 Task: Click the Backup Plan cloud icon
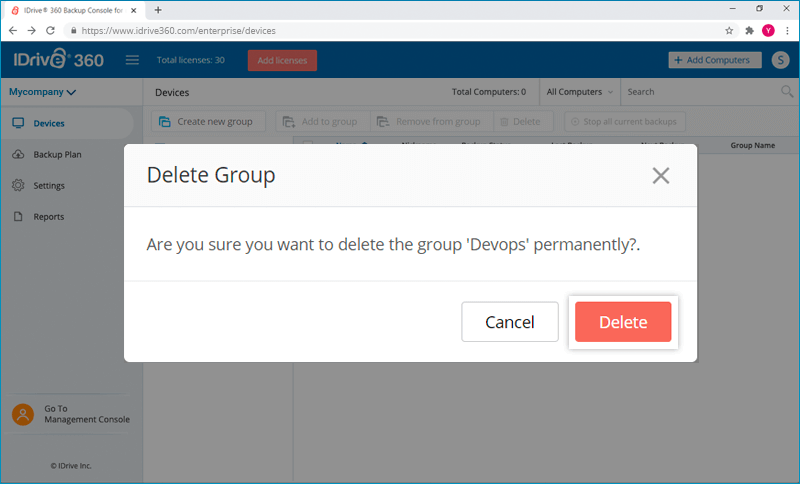[x=18, y=154]
